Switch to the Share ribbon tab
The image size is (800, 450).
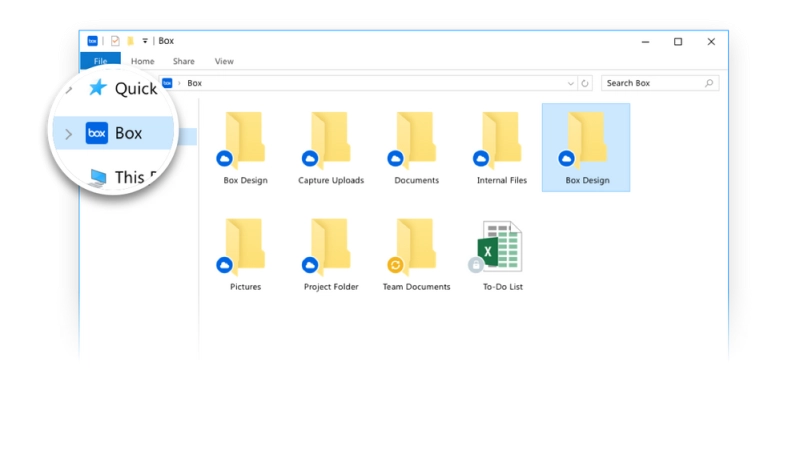[184, 61]
